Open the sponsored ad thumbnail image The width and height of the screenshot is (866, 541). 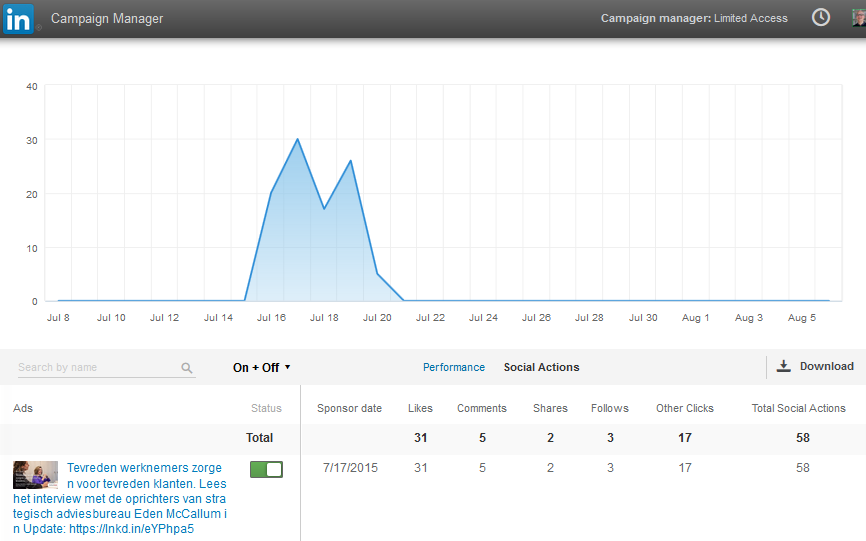[35, 474]
